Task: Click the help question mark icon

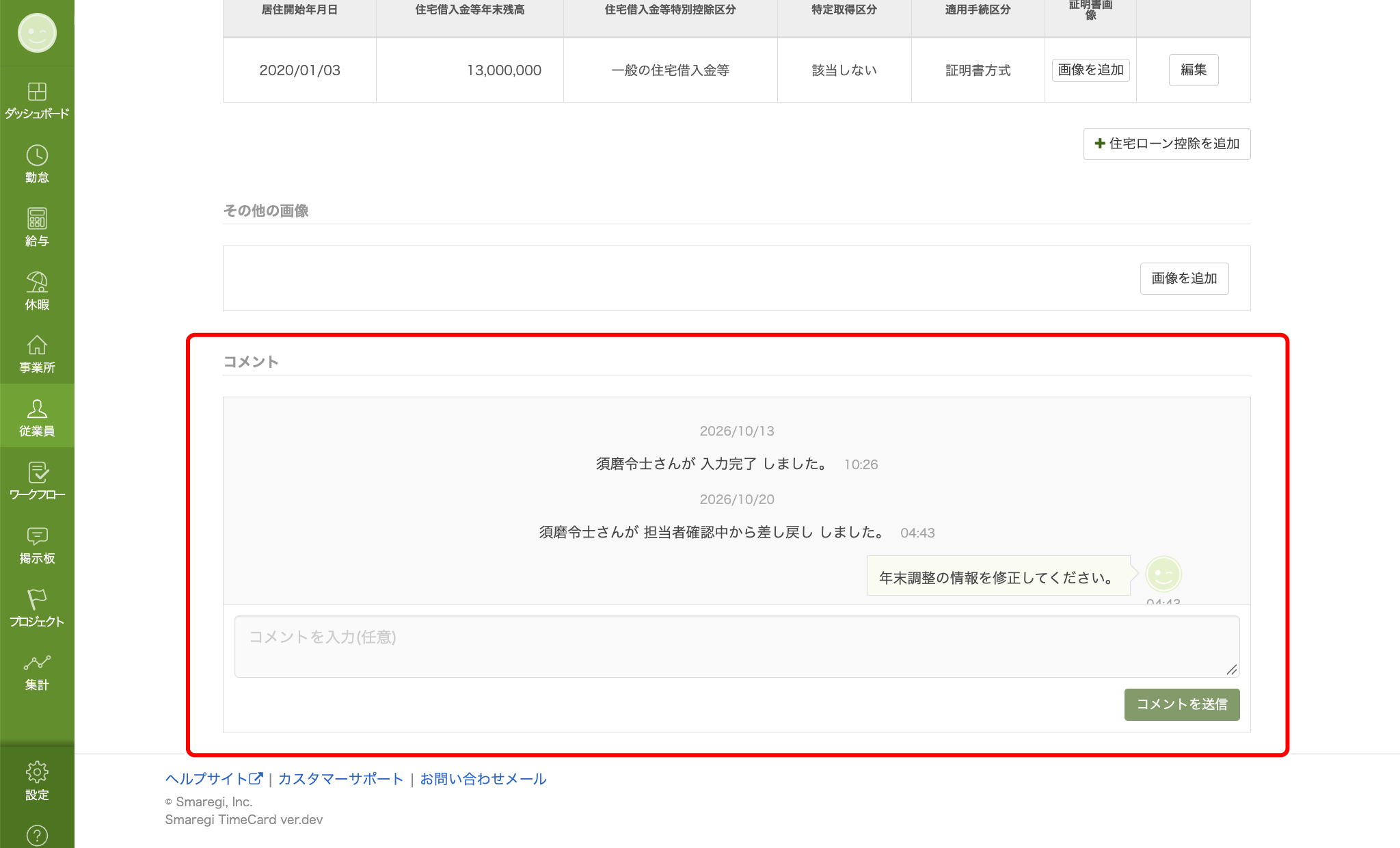Action: pos(37,836)
